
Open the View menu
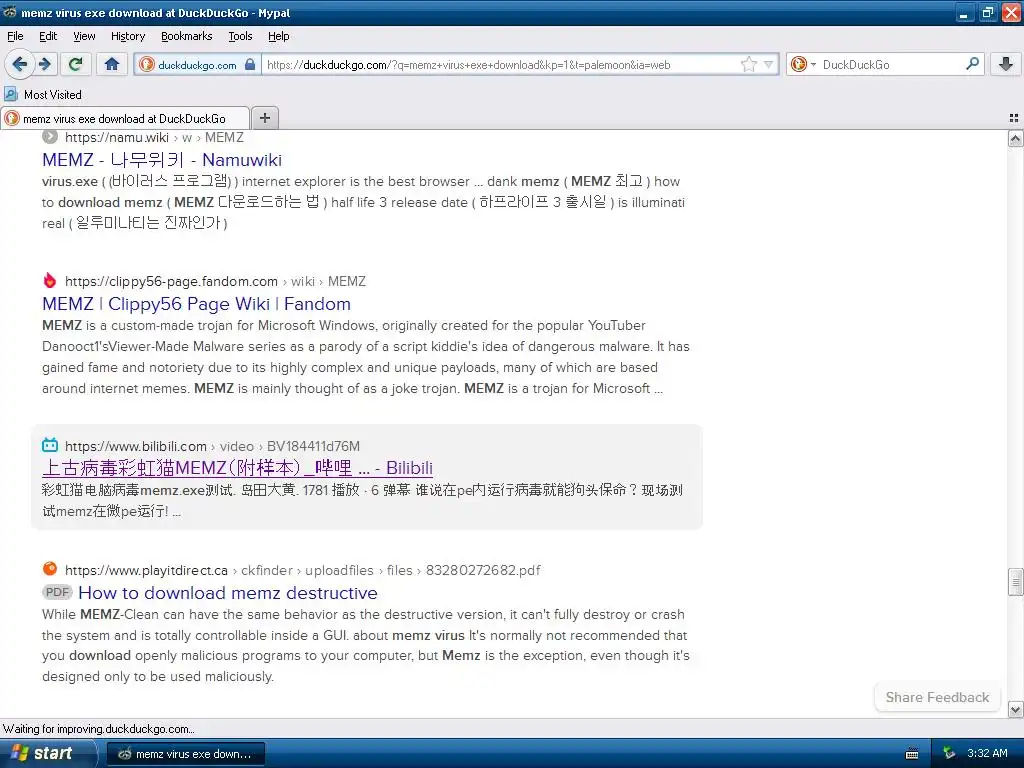(x=84, y=36)
